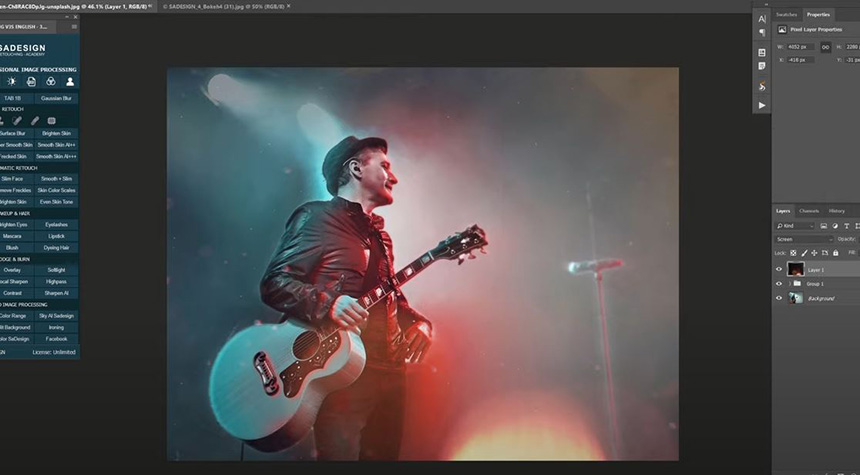Filter layers by adjustment layers icon
860x475 pixels.
point(834,226)
